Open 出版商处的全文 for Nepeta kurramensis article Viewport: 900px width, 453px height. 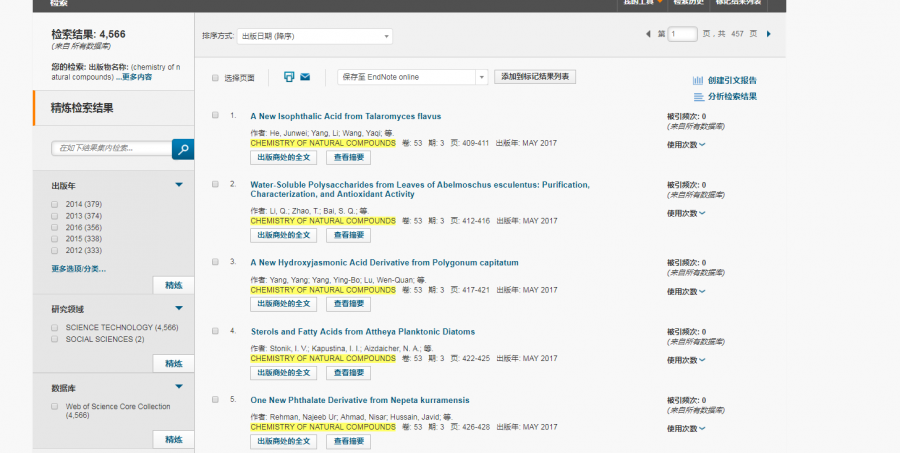[284, 442]
